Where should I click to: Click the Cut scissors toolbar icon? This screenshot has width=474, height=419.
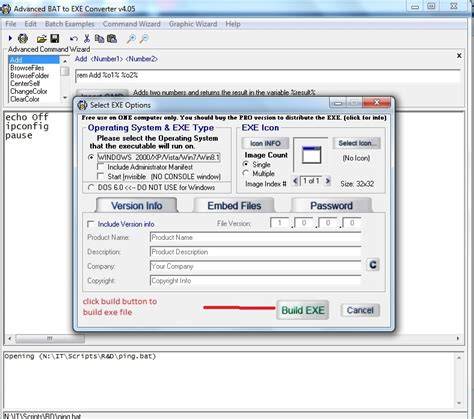point(87,39)
